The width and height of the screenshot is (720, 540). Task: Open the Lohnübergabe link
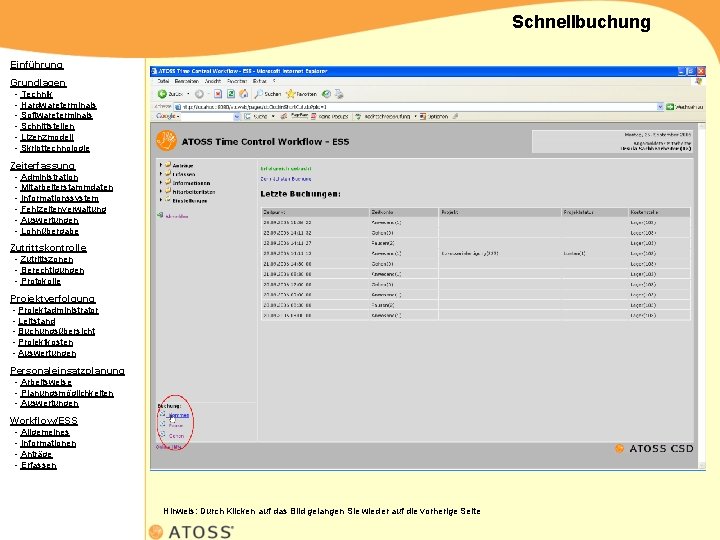(x=50, y=231)
